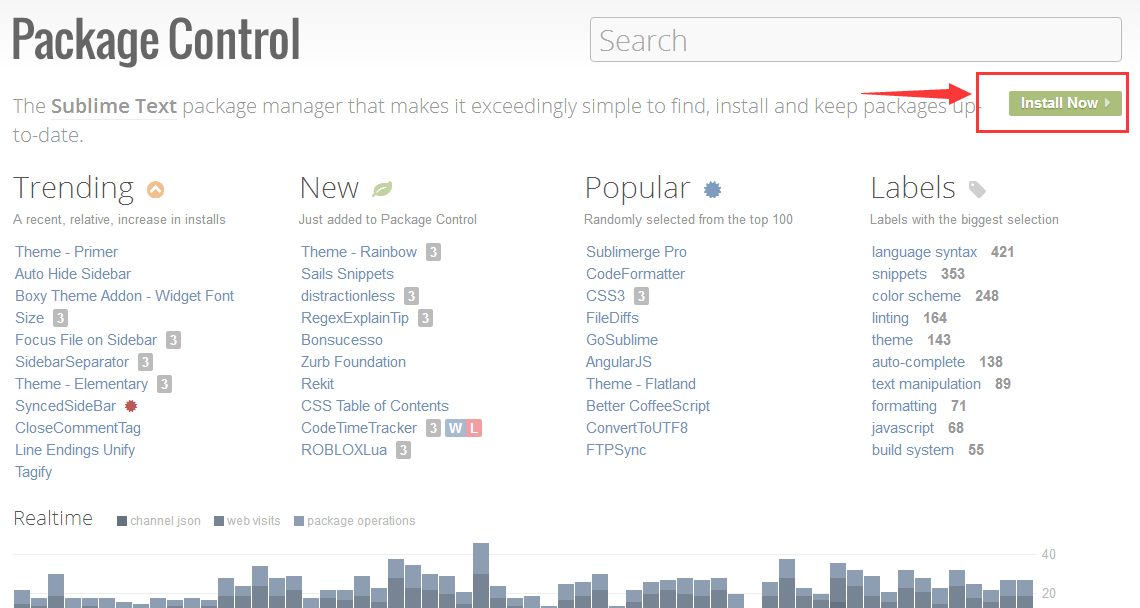The height and width of the screenshot is (608, 1140).
Task: Click the 3 badge beside Focus File on Sidebar
Action: click(173, 340)
